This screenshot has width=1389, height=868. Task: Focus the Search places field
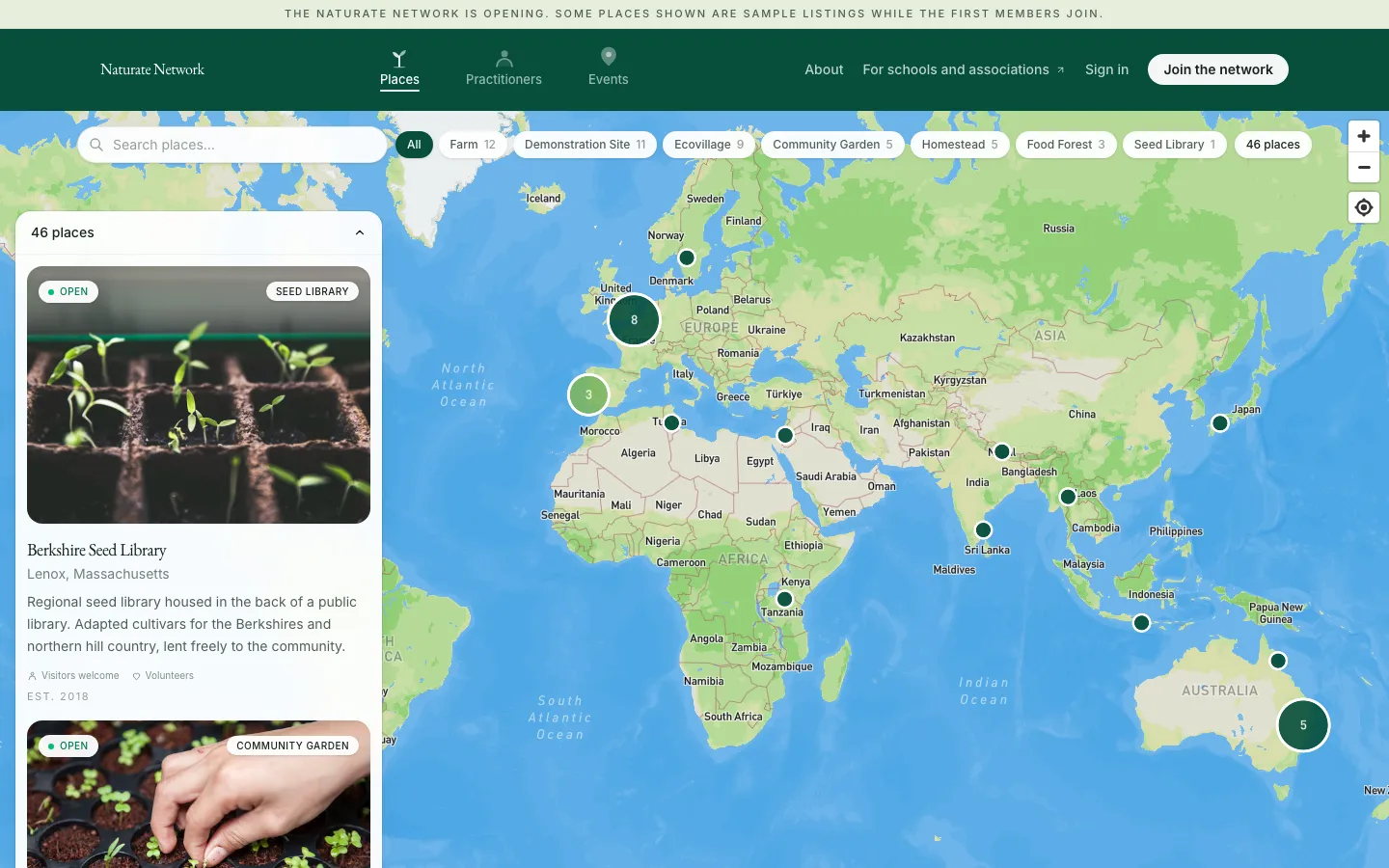232,145
